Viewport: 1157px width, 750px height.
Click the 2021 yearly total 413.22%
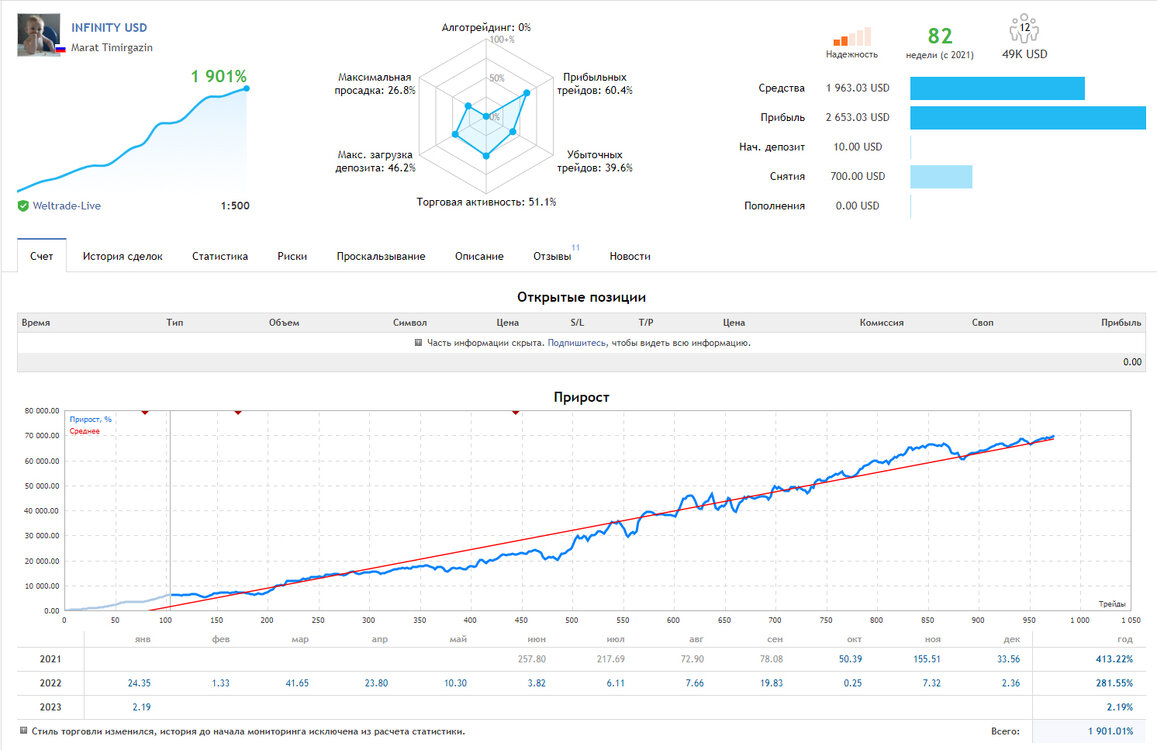[x=1113, y=659]
